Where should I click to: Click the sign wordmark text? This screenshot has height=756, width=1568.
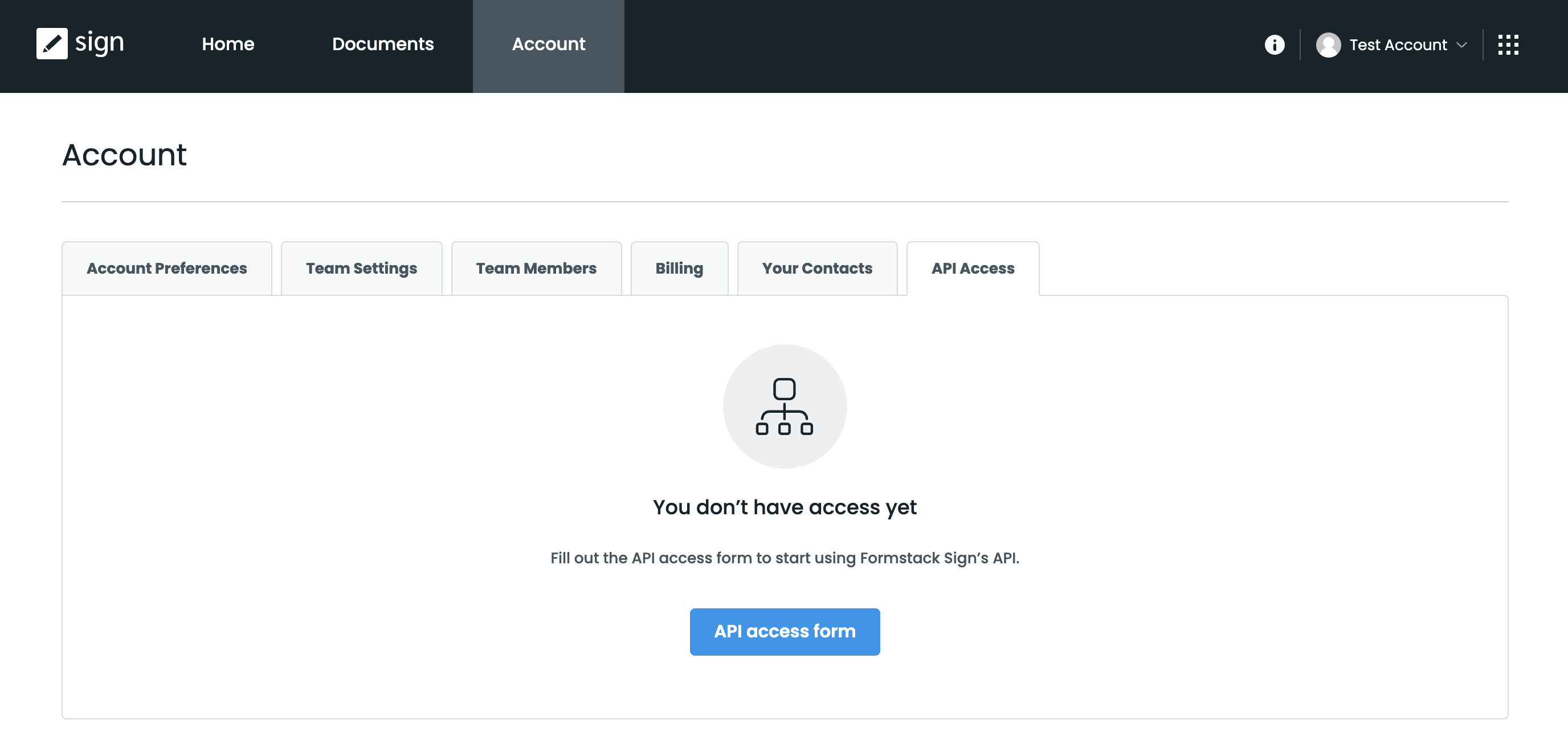pyautogui.click(x=99, y=43)
